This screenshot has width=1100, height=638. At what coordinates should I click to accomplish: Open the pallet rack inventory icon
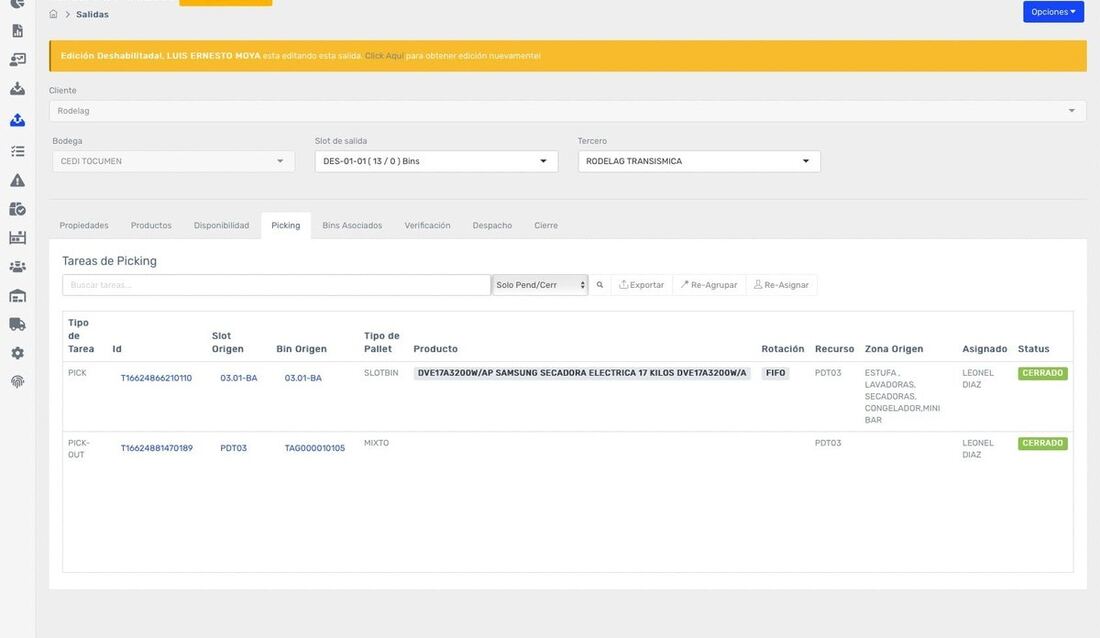(18, 238)
